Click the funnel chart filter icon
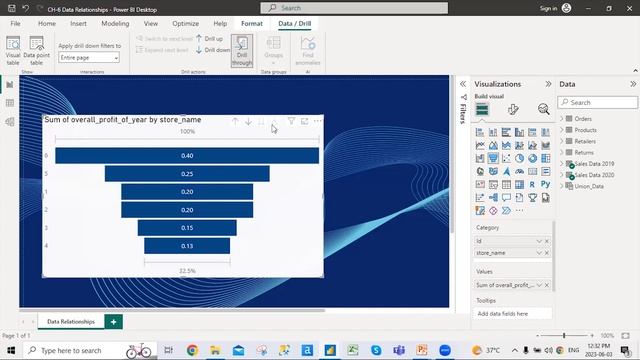Image resolution: width=640 pixels, height=360 pixels. click(x=291, y=121)
